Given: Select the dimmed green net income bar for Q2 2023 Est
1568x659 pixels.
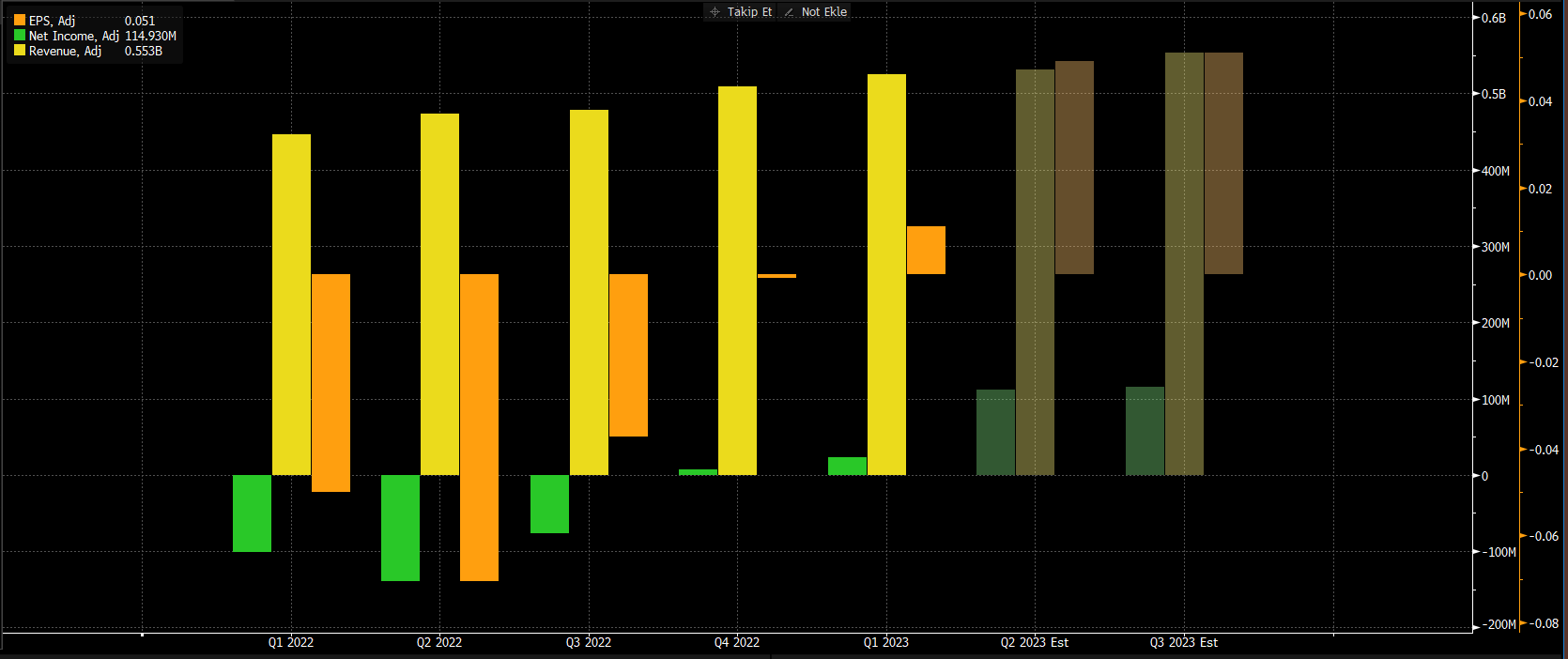Looking at the screenshot, I should pos(995,432).
